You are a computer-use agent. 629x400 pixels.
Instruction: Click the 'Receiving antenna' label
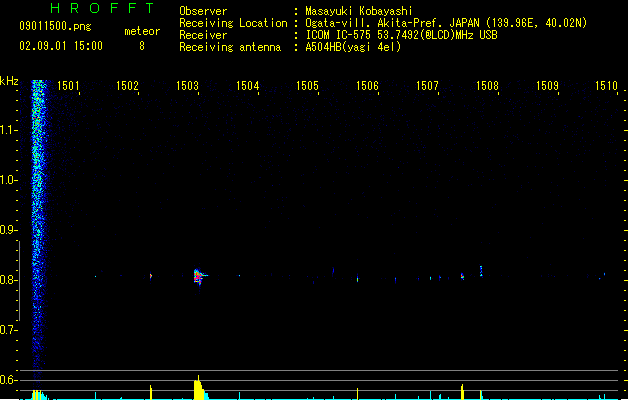[230, 47]
